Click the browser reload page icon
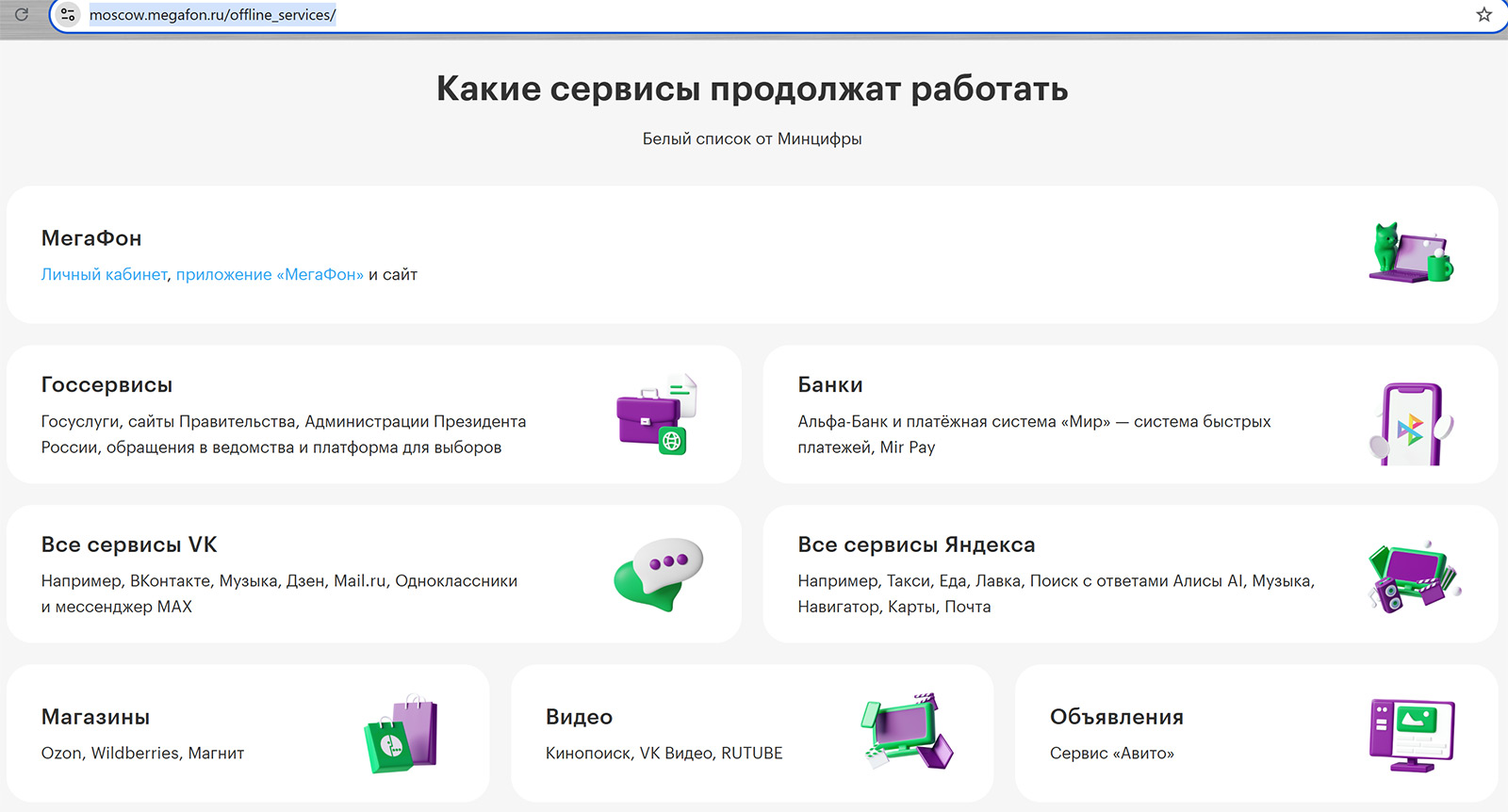1508x812 pixels. 22,15
